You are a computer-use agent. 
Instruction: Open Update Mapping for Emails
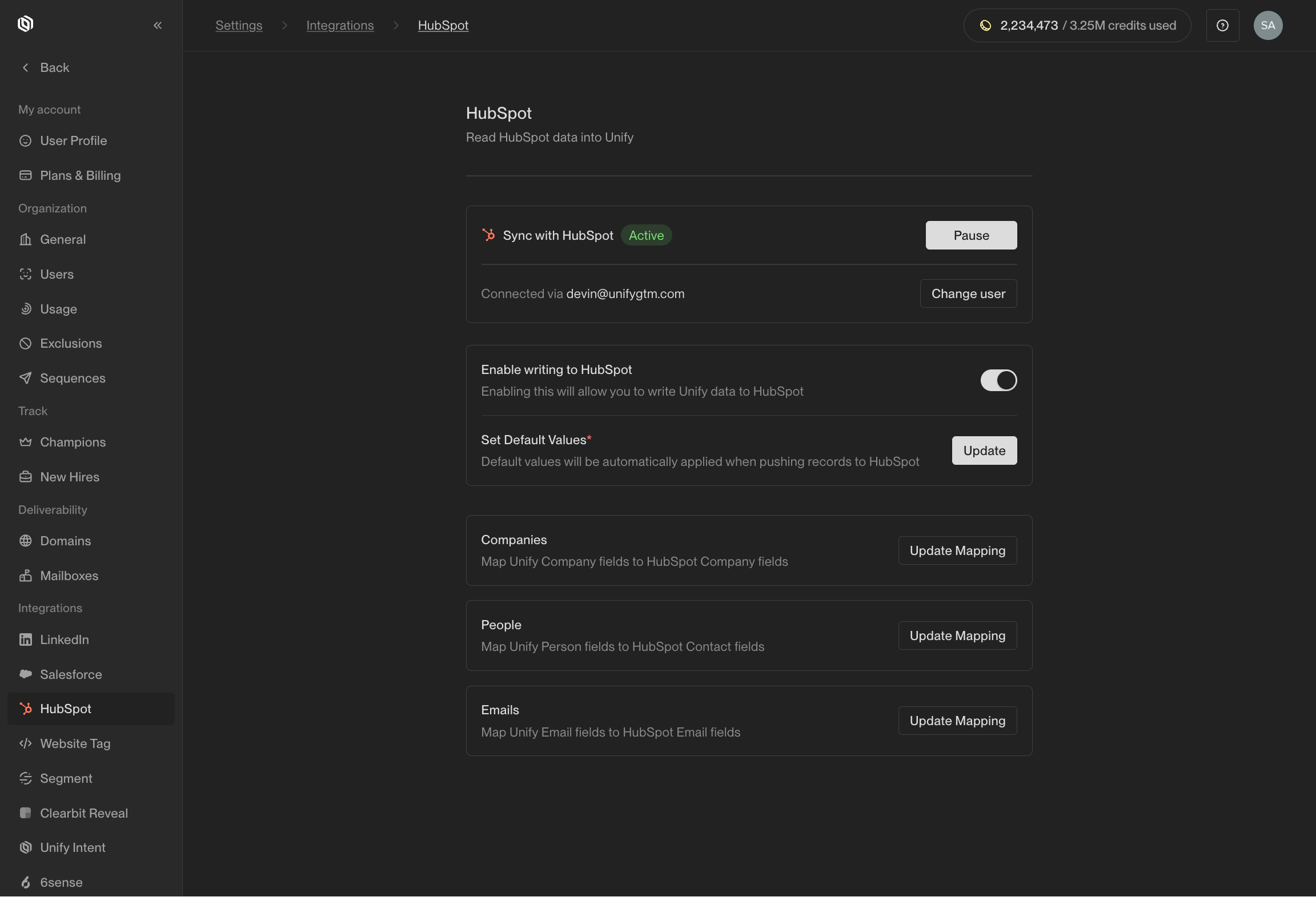[x=957, y=721]
